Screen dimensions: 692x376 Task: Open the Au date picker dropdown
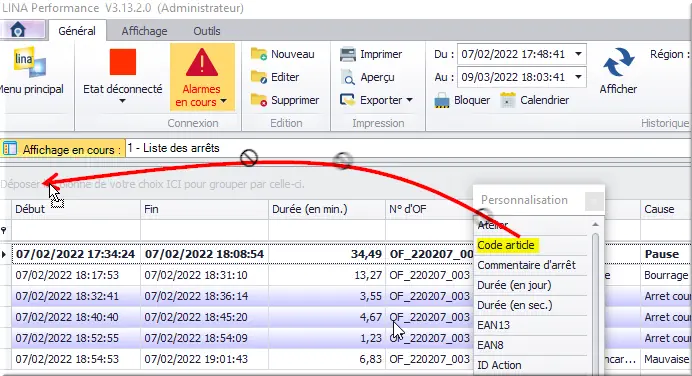tap(578, 77)
